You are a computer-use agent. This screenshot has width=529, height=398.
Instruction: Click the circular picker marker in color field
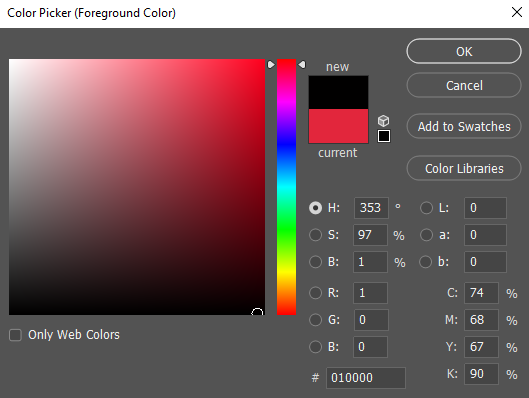click(x=257, y=312)
